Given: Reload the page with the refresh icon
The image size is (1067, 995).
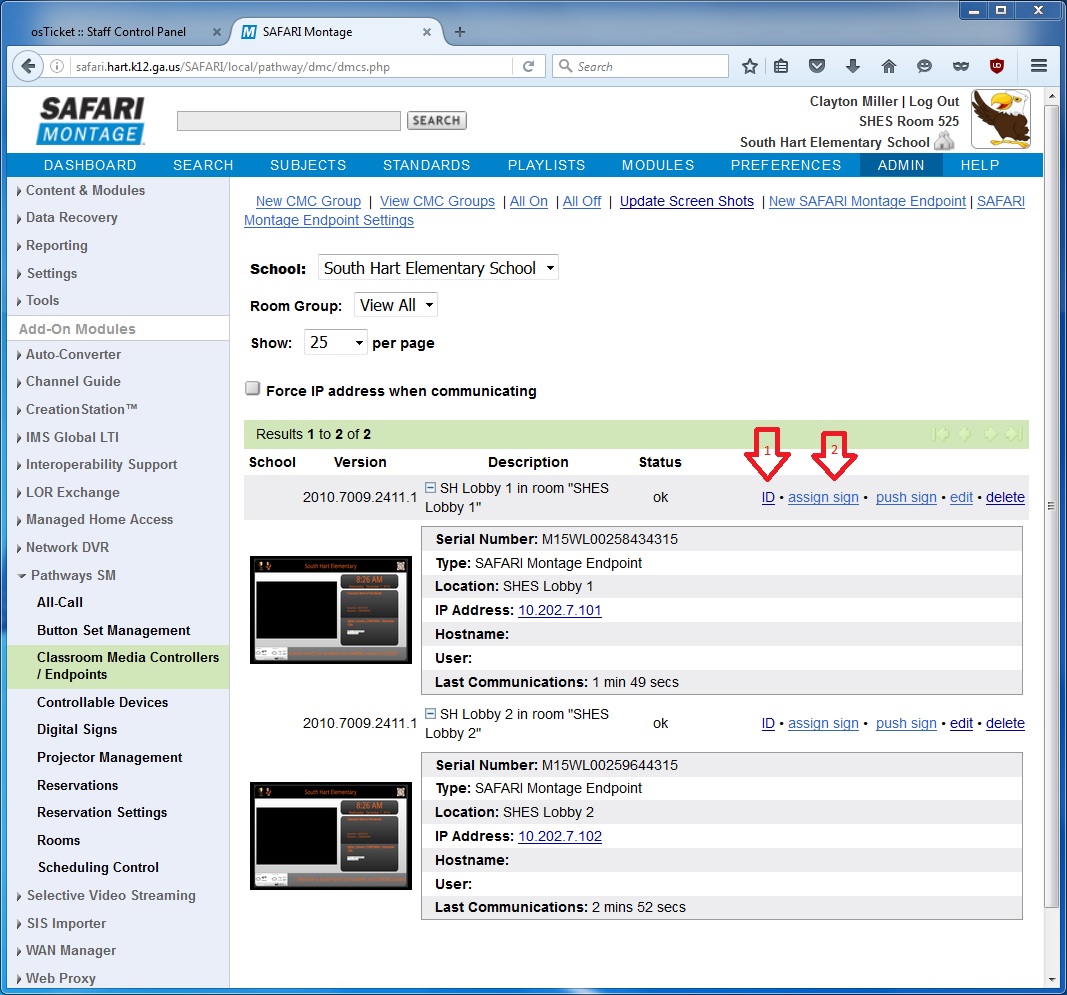Looking at the screenshot, I should pyautogui.click(x=528, y=67).
